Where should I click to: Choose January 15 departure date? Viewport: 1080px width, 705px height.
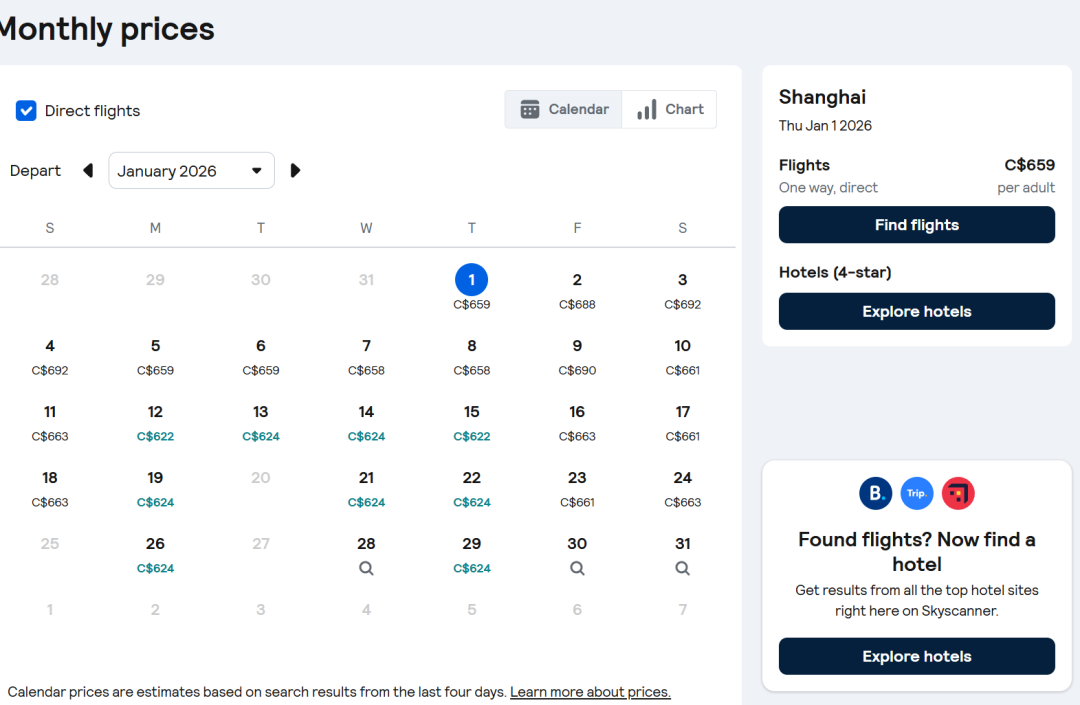471,422
